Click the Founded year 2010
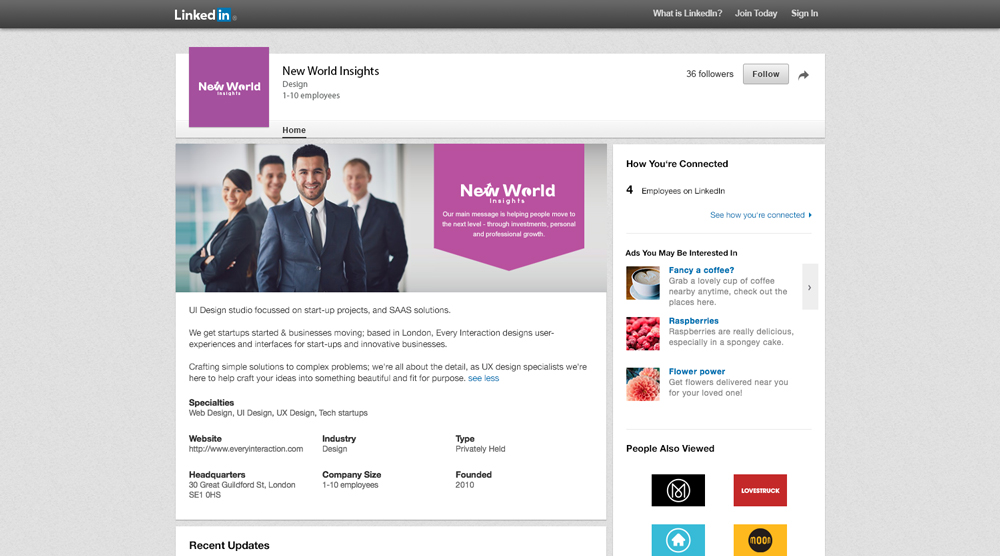 pos(465,485)
